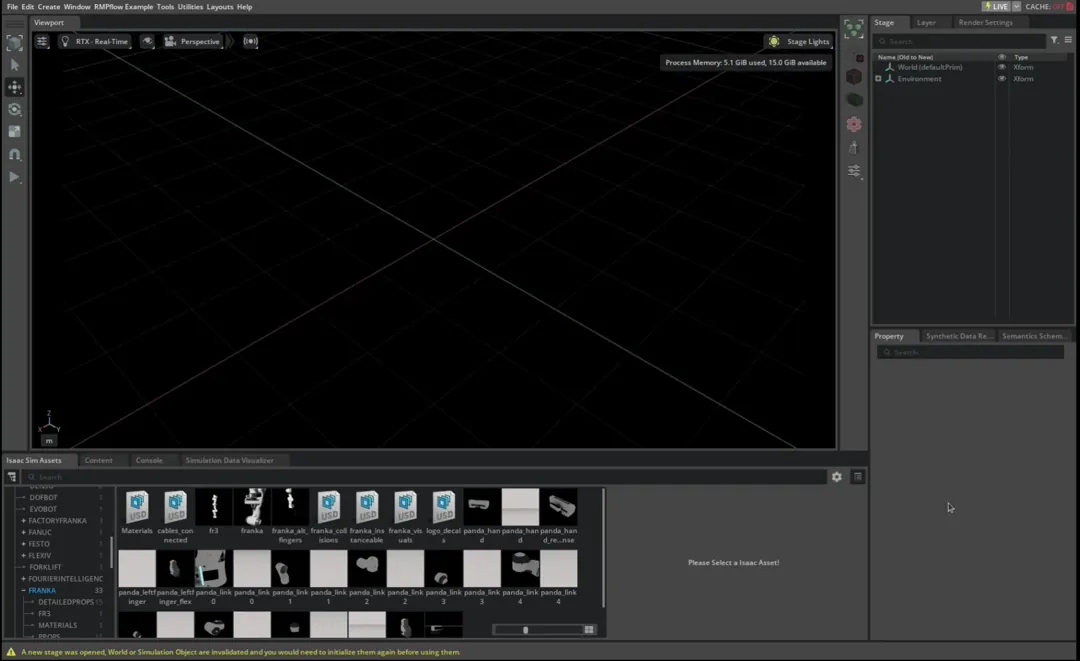Toggle visibility of the Environment prim
1080x661 pixels.
(x=1002, y=79)
